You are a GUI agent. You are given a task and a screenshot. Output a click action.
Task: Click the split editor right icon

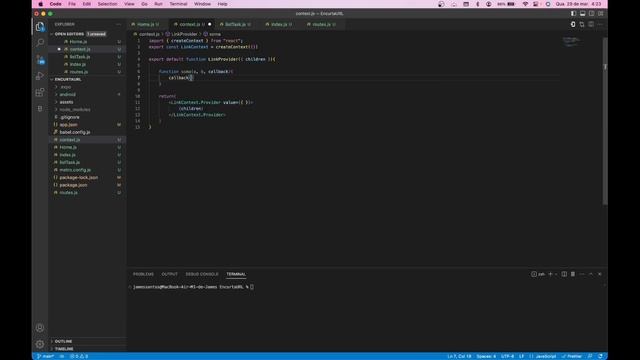[x=591, y=24]
